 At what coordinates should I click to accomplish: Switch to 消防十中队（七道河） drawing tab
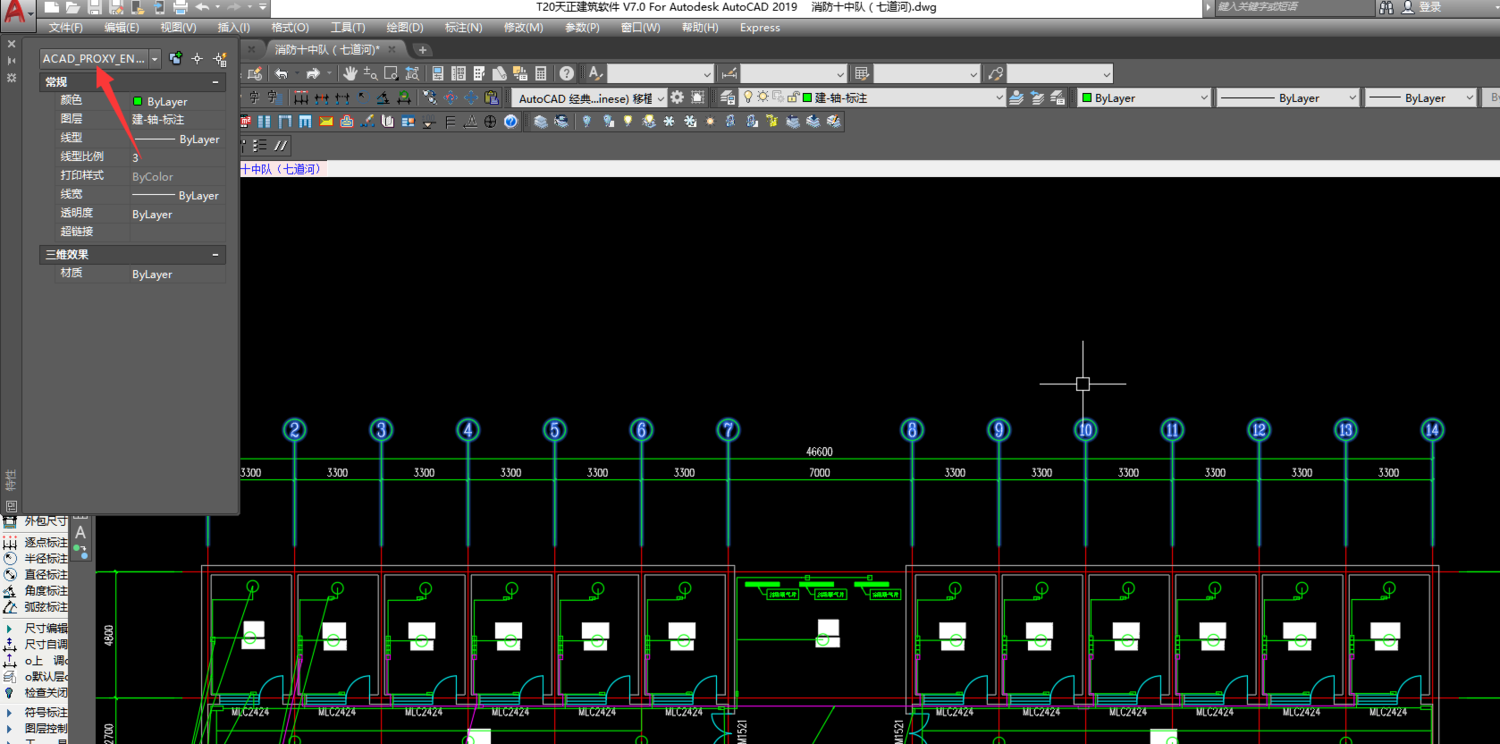(x=327, y=49)
